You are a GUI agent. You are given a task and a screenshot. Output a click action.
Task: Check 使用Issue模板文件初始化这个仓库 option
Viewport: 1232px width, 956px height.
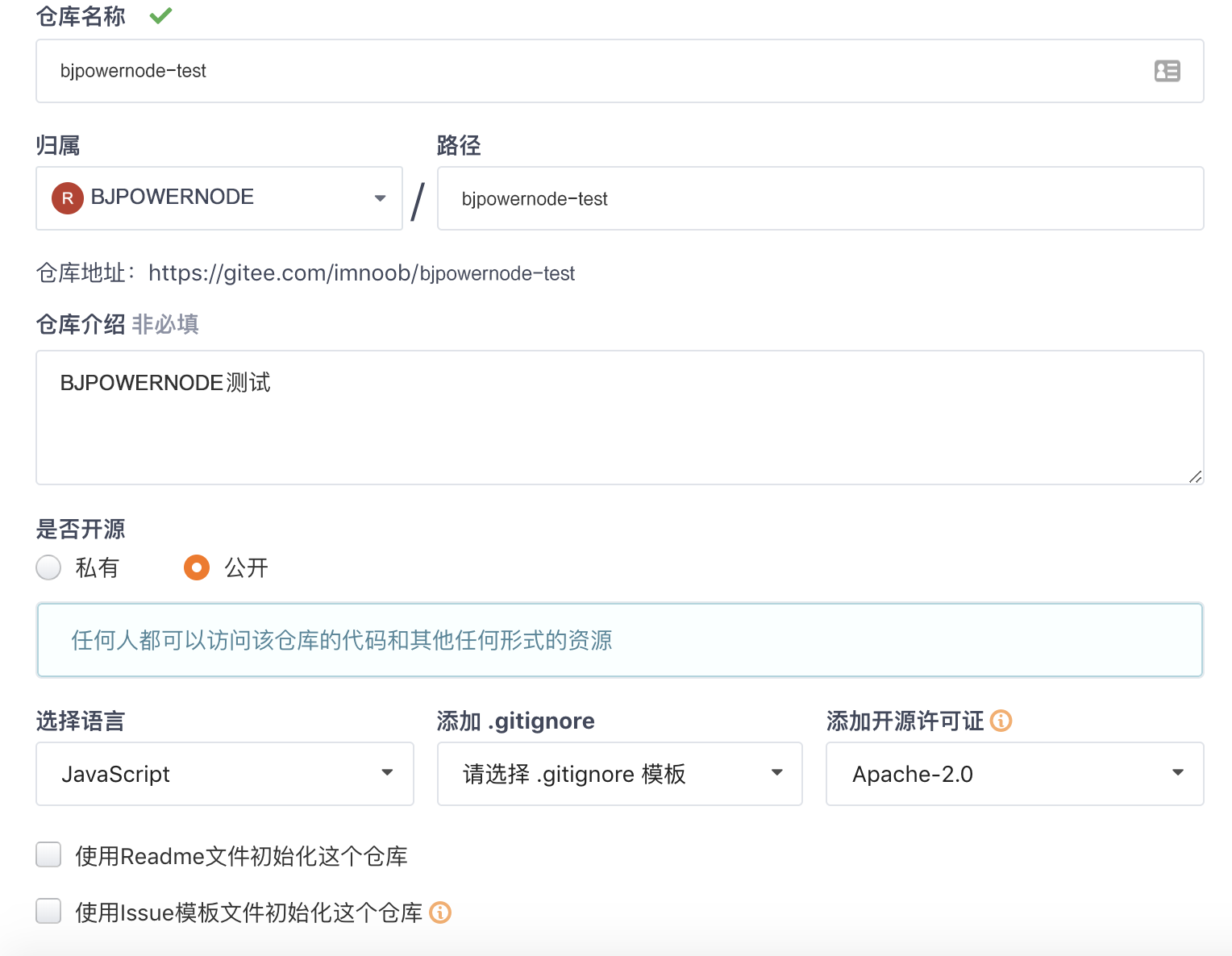(49, 911)
